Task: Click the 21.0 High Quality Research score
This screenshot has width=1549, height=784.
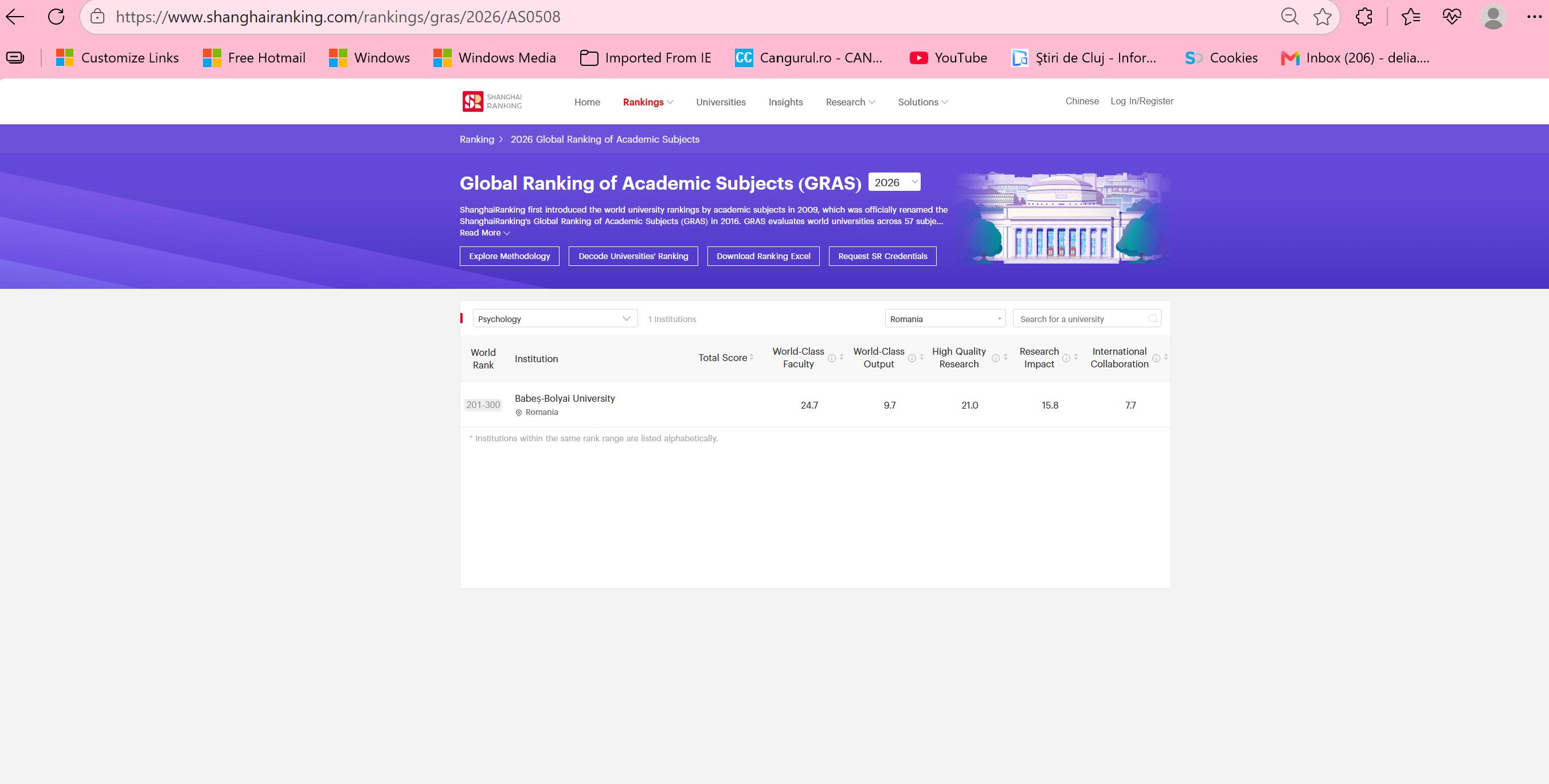Action: (969, 406)
